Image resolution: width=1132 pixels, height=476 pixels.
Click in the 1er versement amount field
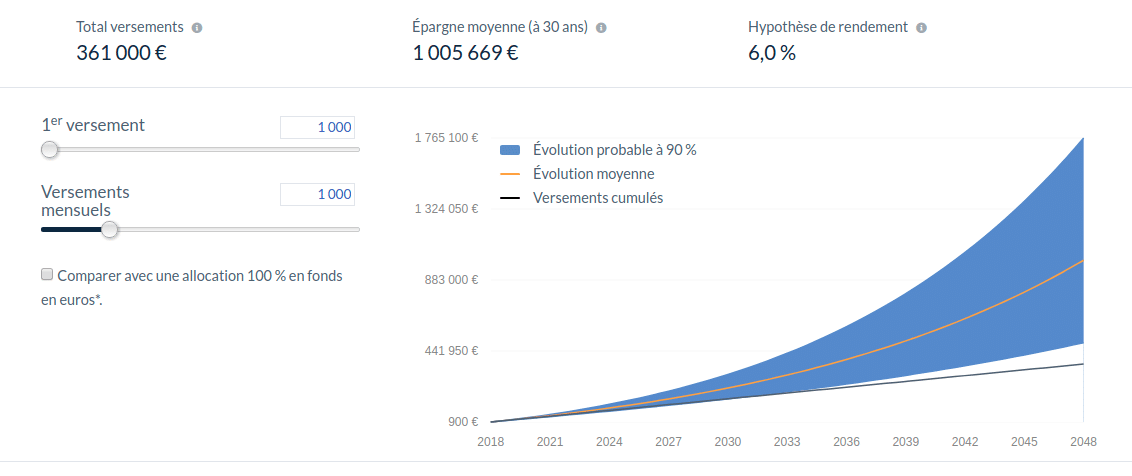pos(318,127)
